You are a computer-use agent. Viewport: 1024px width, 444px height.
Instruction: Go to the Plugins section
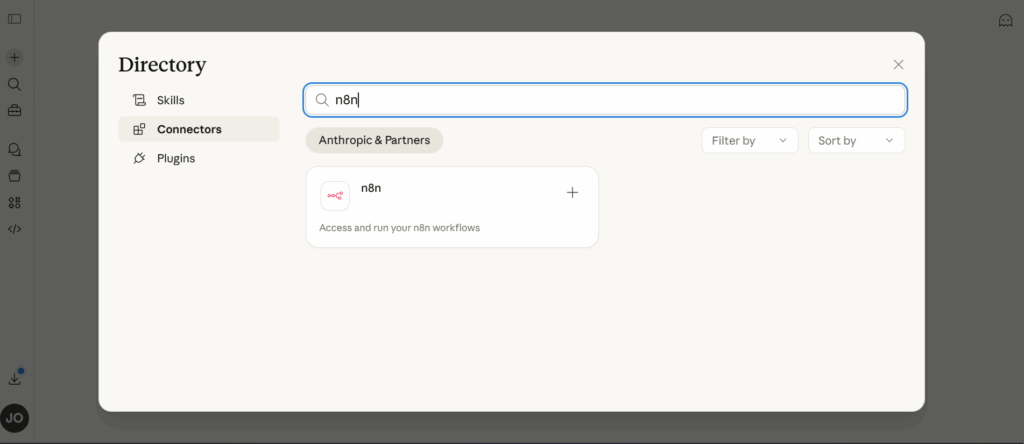click(175, 158)
